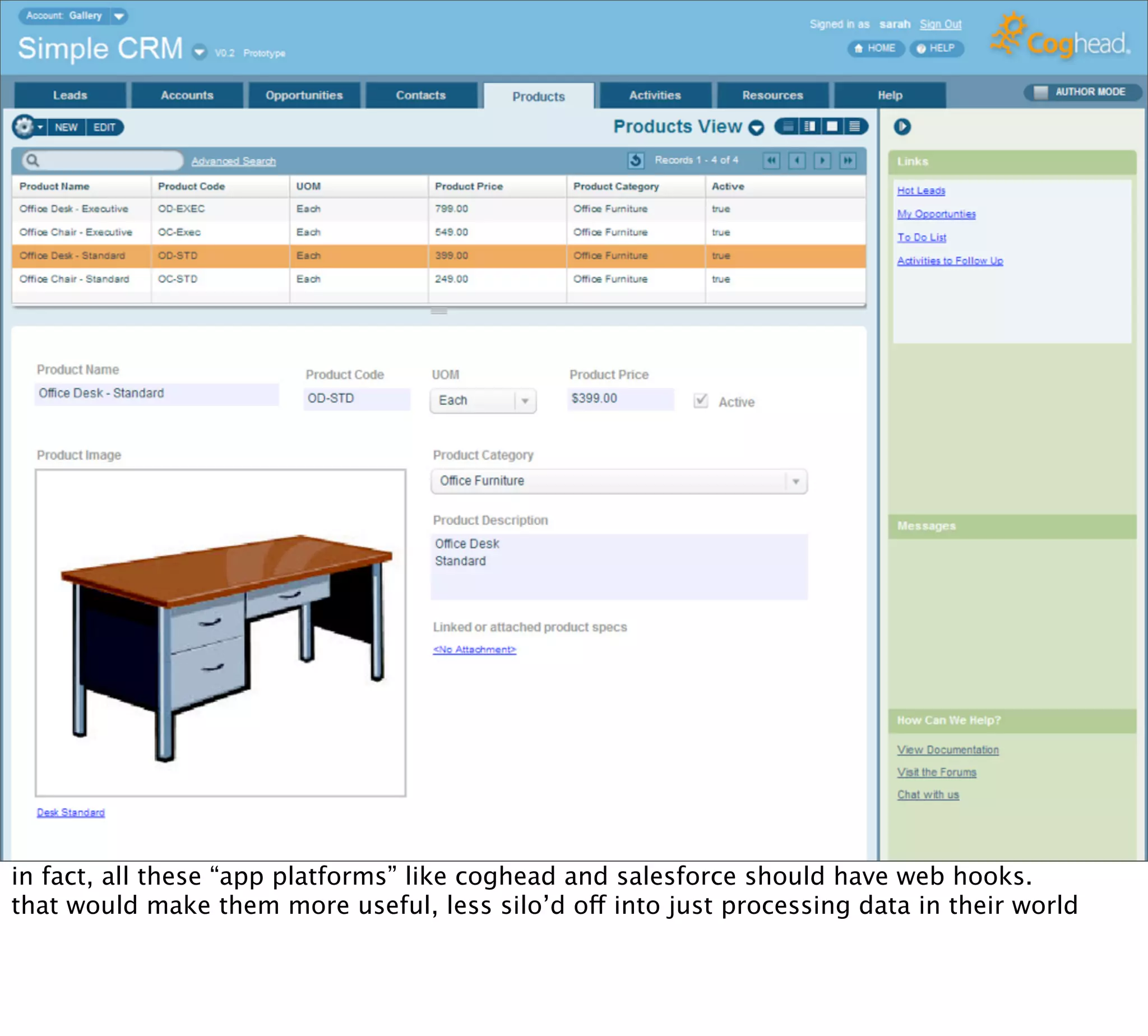Open the Hot Leads link

point(921,191)
